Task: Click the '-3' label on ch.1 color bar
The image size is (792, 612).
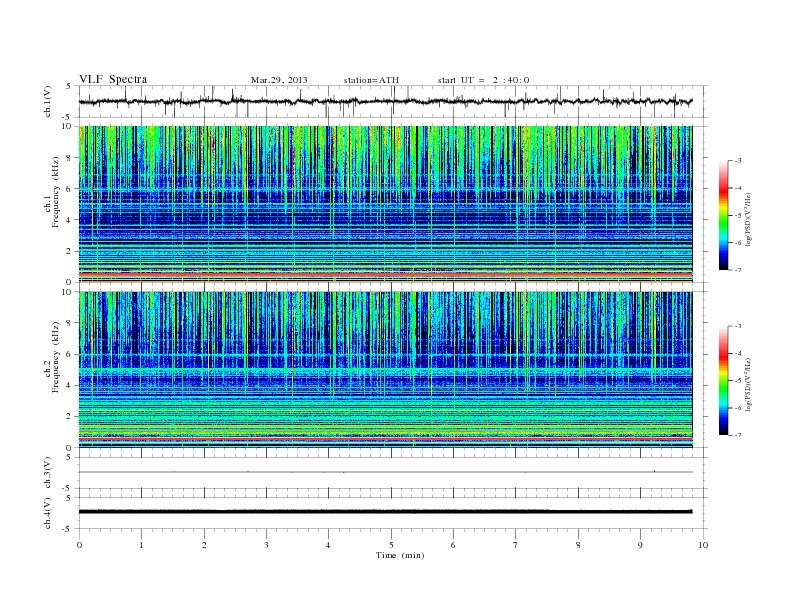Action: pos(738,161)
